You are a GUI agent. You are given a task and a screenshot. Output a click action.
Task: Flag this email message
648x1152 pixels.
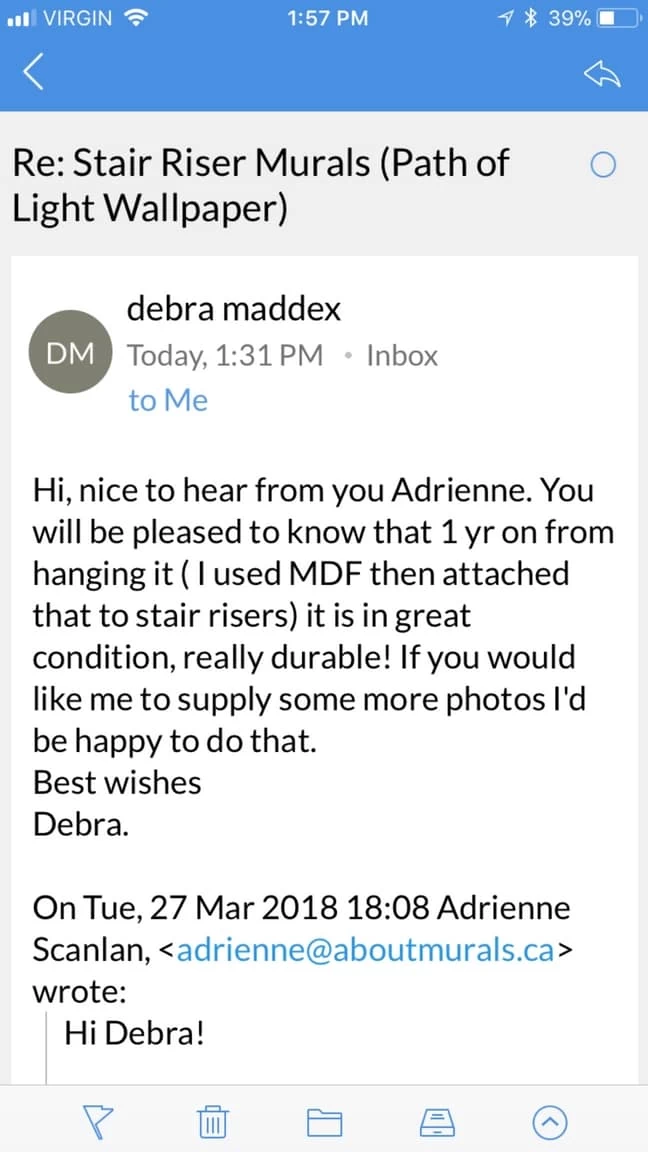(x=96, y=1124)
